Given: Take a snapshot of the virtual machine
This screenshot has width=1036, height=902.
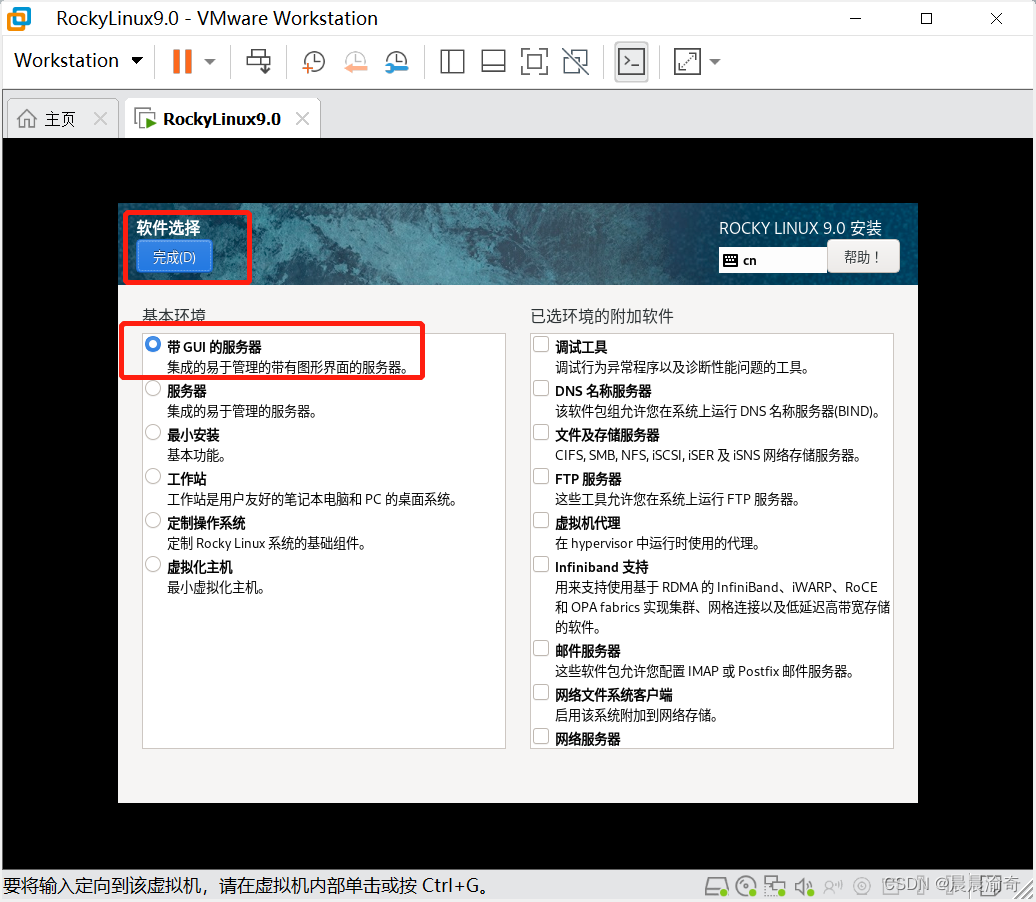Looking at the screenshot, I should (x=314, y=62).
